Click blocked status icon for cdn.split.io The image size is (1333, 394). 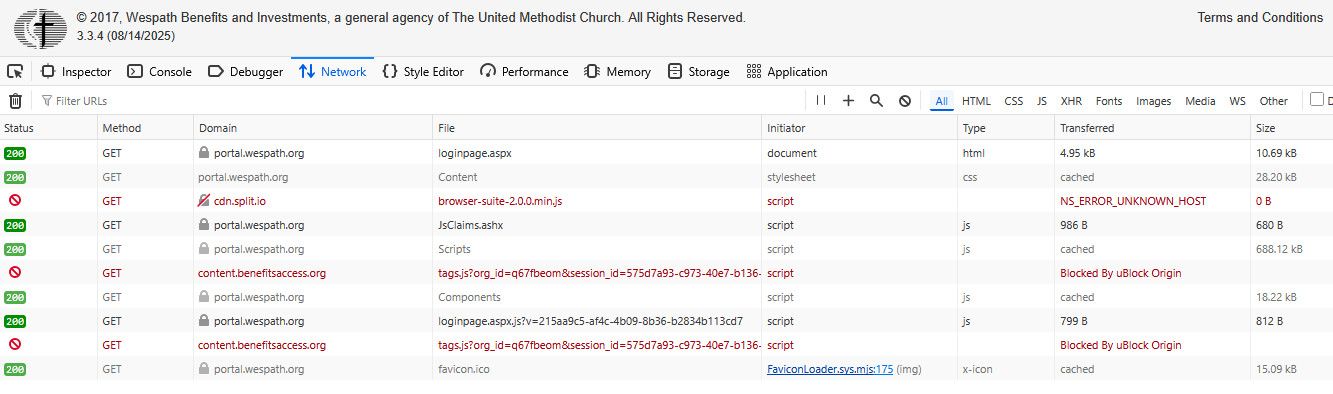tap(15, 201)
